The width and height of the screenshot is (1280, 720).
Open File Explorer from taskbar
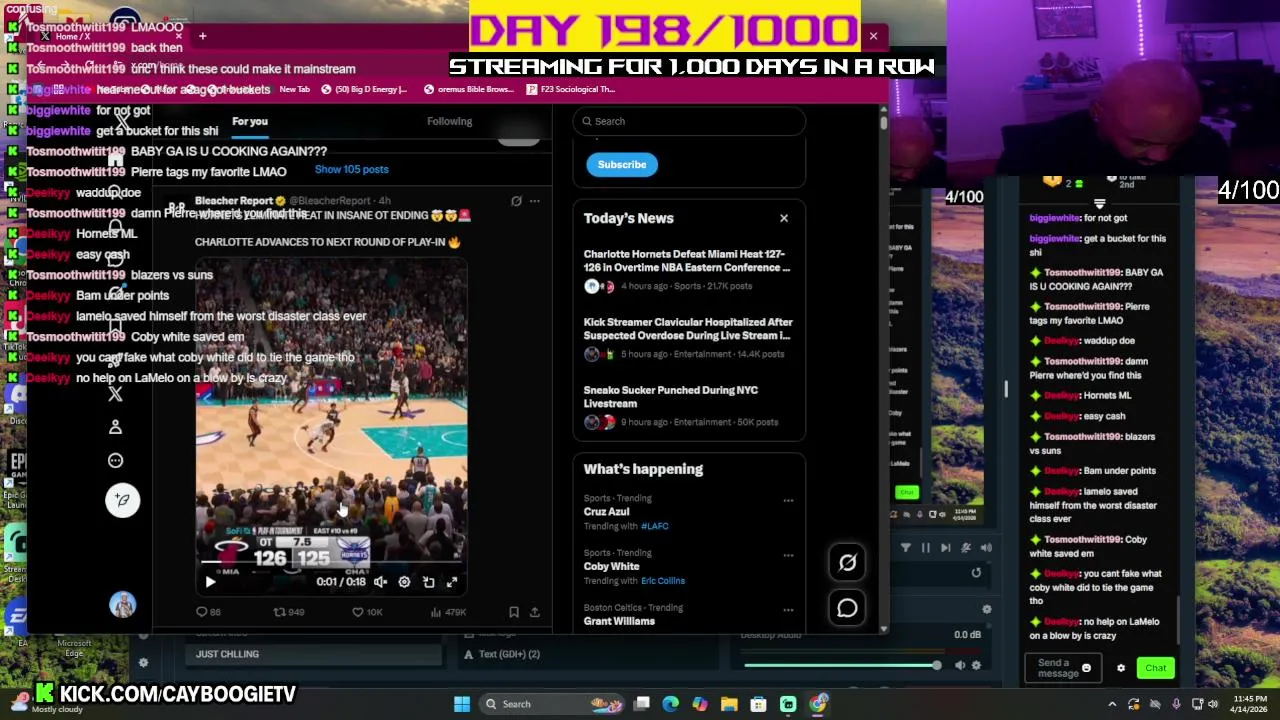click(729, 704)
